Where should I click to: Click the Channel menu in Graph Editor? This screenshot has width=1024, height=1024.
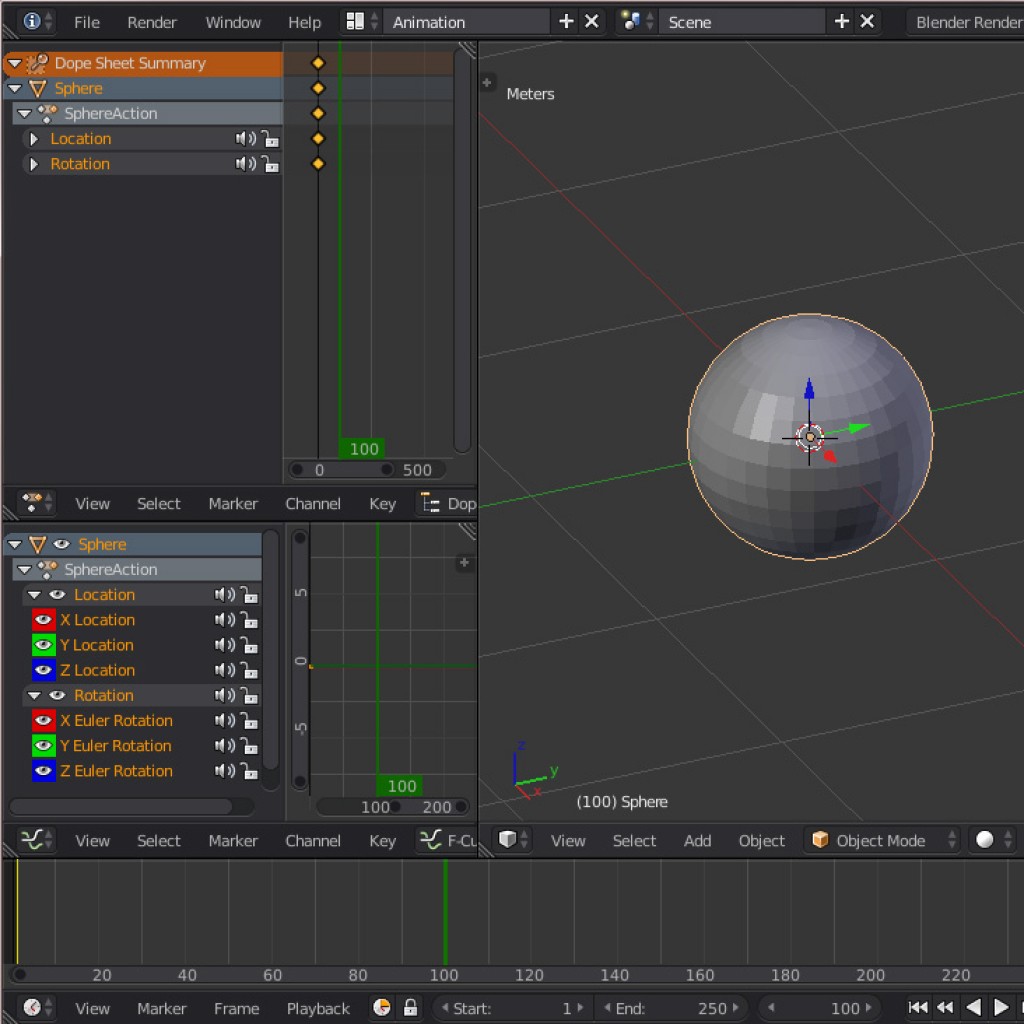click(313, 840)
